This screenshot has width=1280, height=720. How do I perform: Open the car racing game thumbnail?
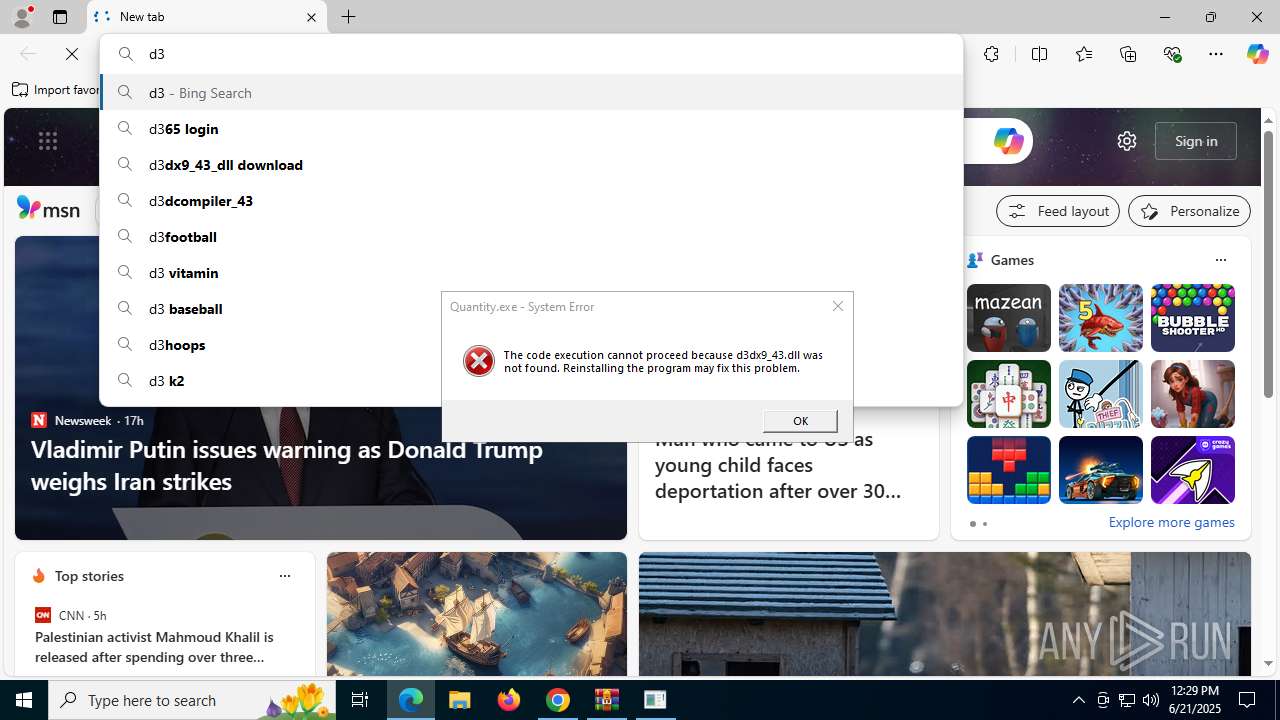point(1101,470)
